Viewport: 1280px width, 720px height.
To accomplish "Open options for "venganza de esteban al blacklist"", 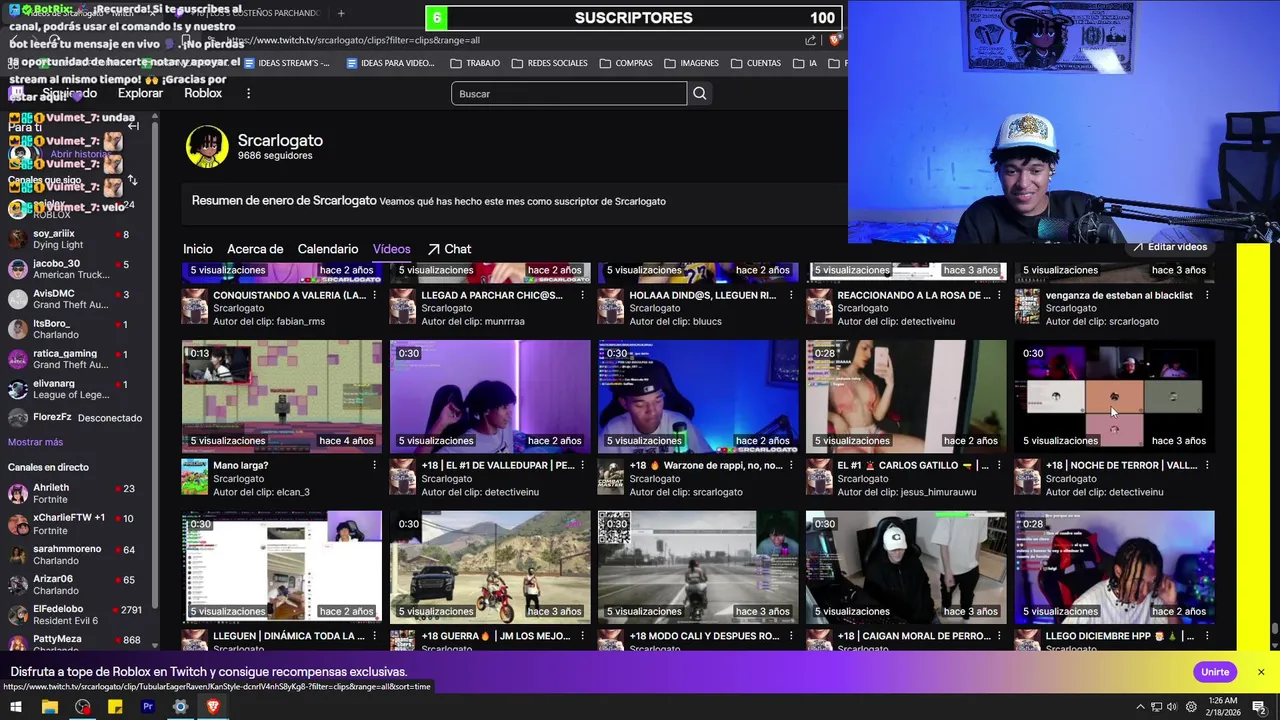I will pos(1207,295).
